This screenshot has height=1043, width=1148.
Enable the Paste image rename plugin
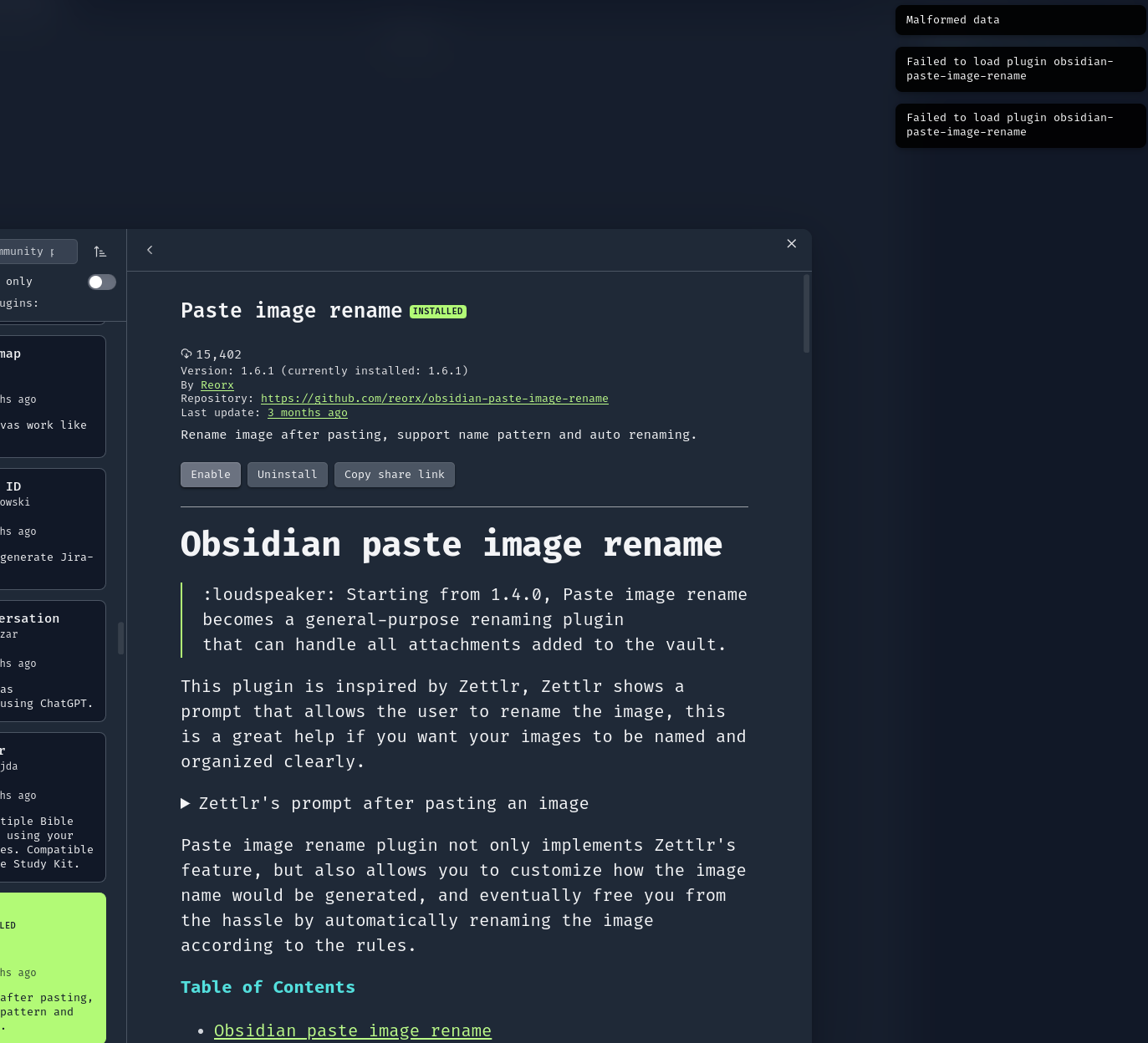point(210,474)
